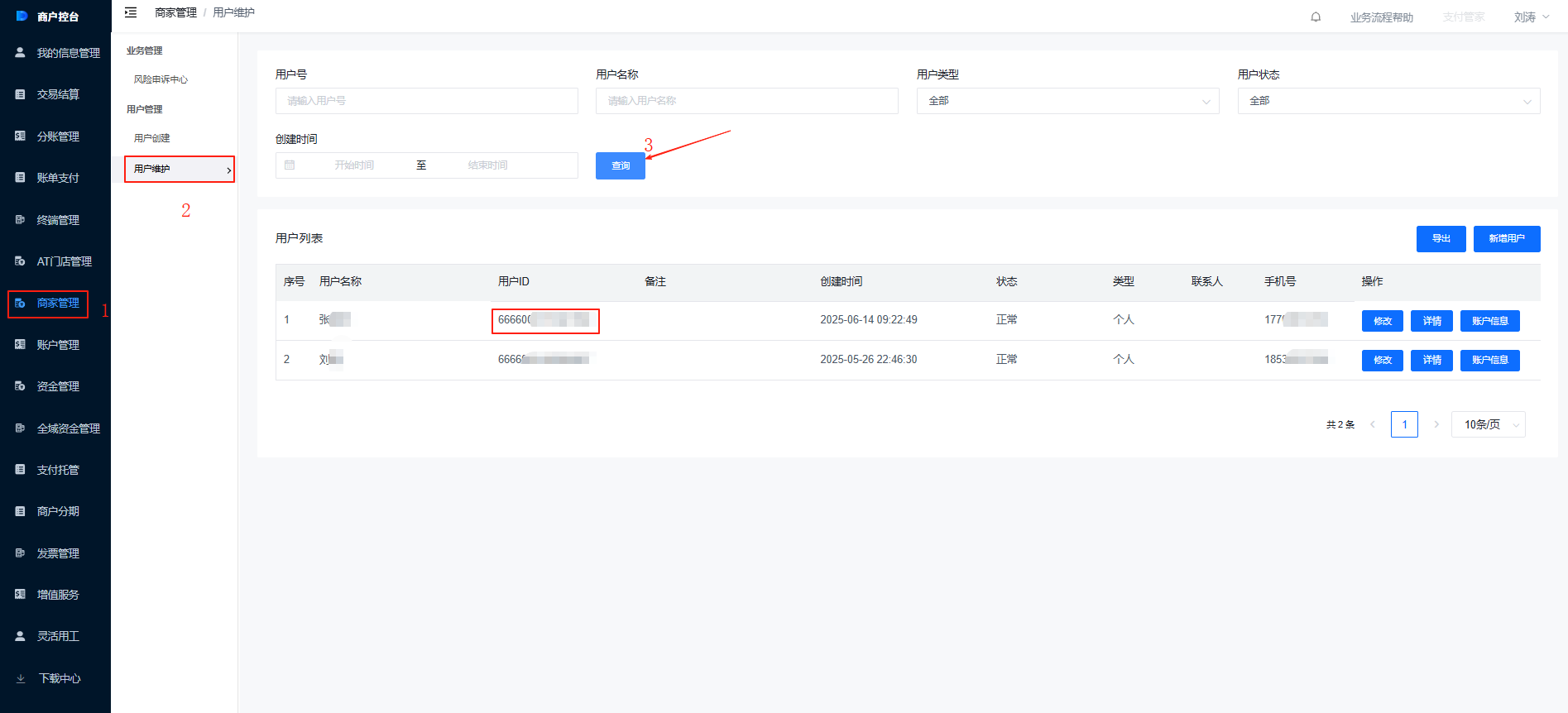The width and height of the screenshot is (1568, 713).
Task: Click the 新增用户 button
Action: pyautogui.click(x=1507, y=238)
